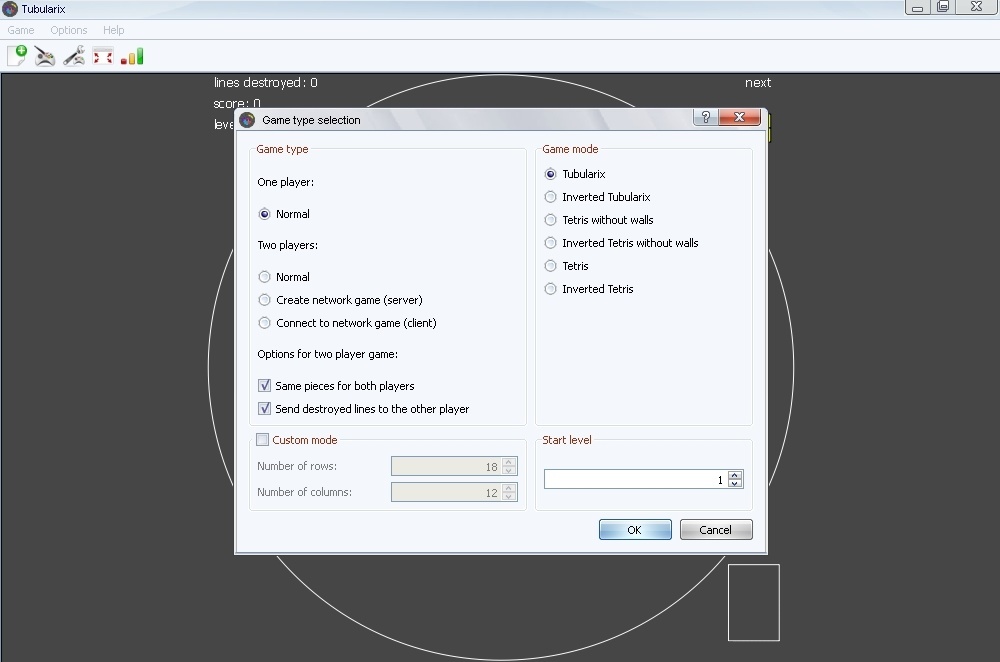The image size is (1000, 662).
Task: Increase Start level with up arrow
Action: point(735,475)
